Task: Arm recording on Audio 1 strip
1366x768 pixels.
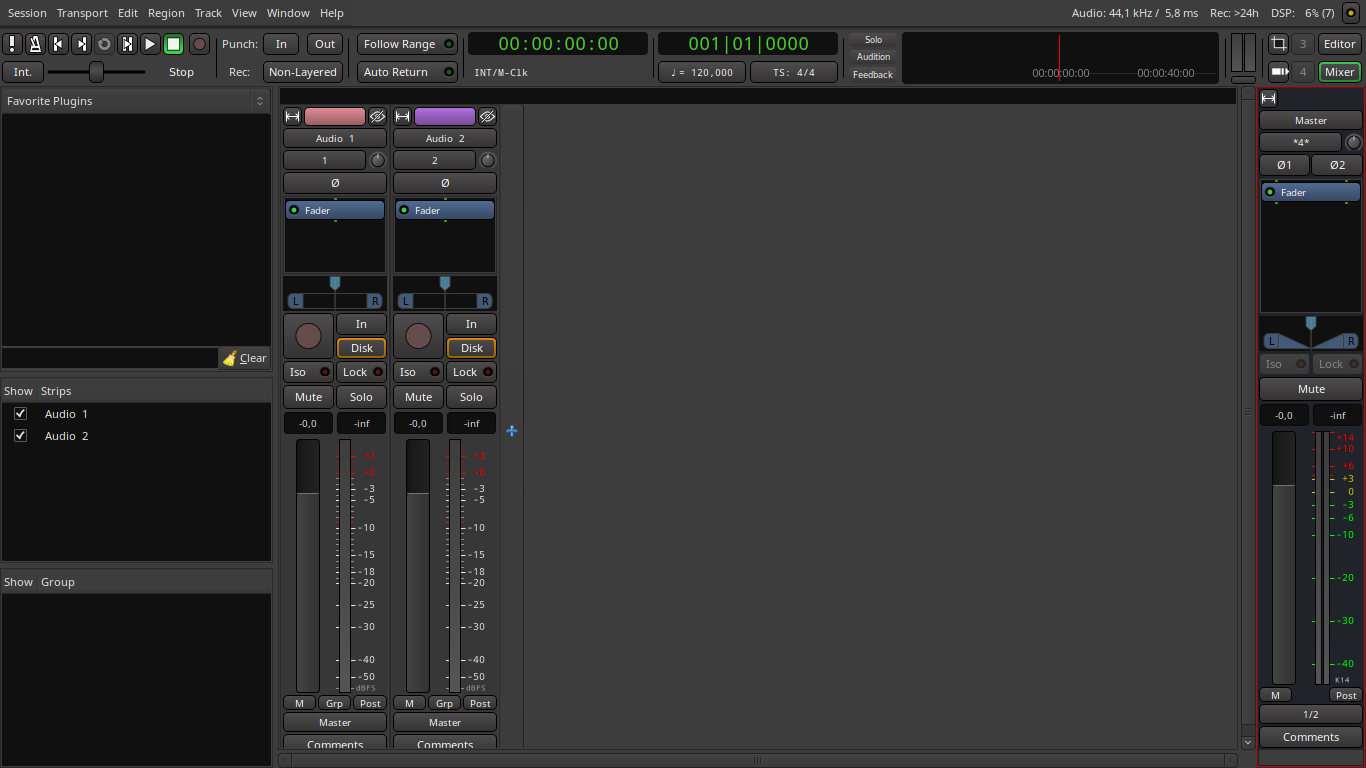Action: pyautogui.click(x=308, y=336)
